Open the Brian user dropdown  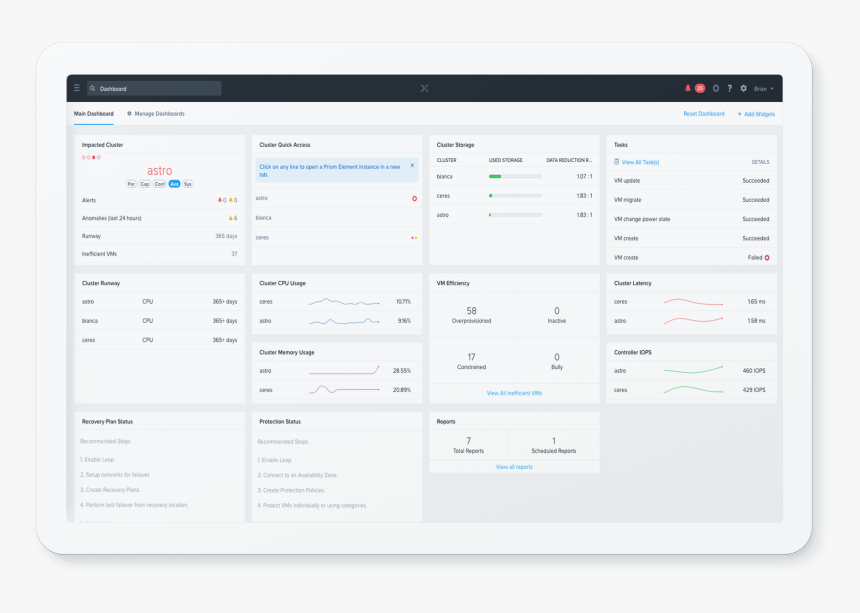(x=763, y=89)
